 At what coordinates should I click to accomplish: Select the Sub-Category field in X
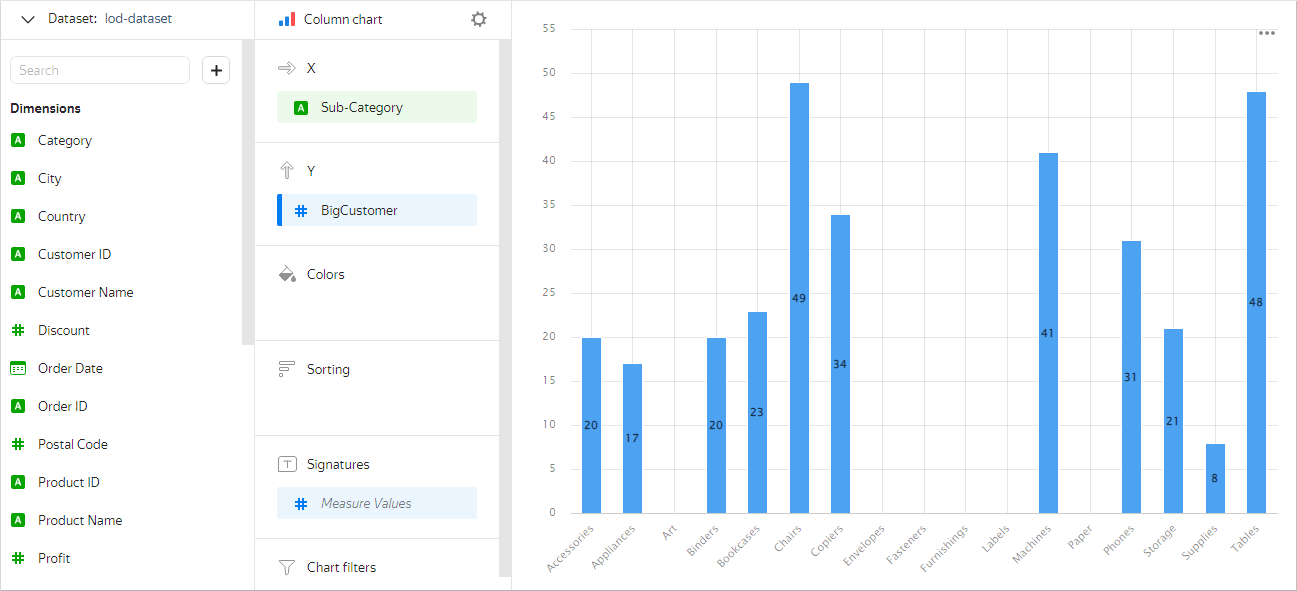pos(376,107)
